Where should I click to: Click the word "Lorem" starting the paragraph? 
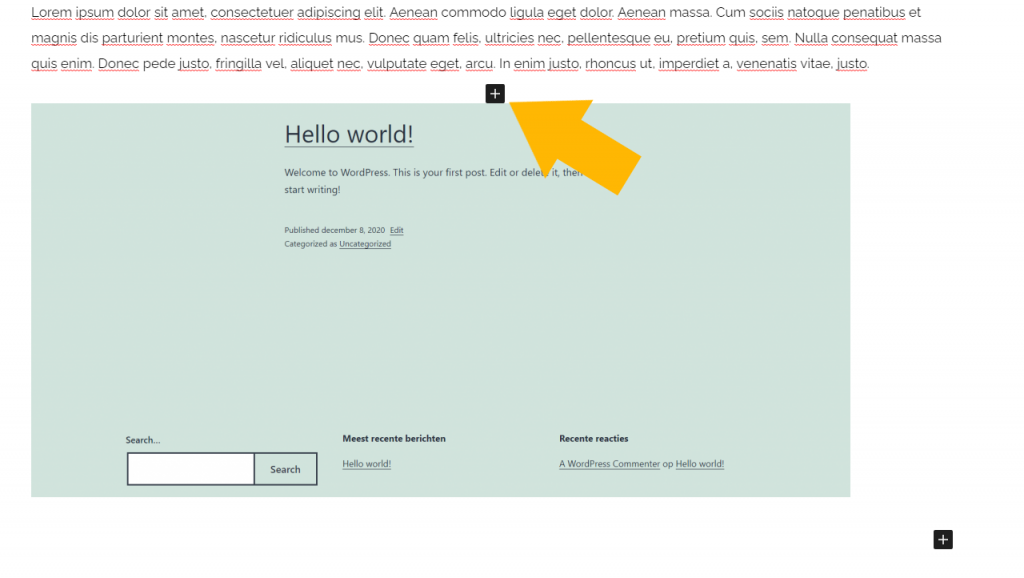(x=51, y=13)
